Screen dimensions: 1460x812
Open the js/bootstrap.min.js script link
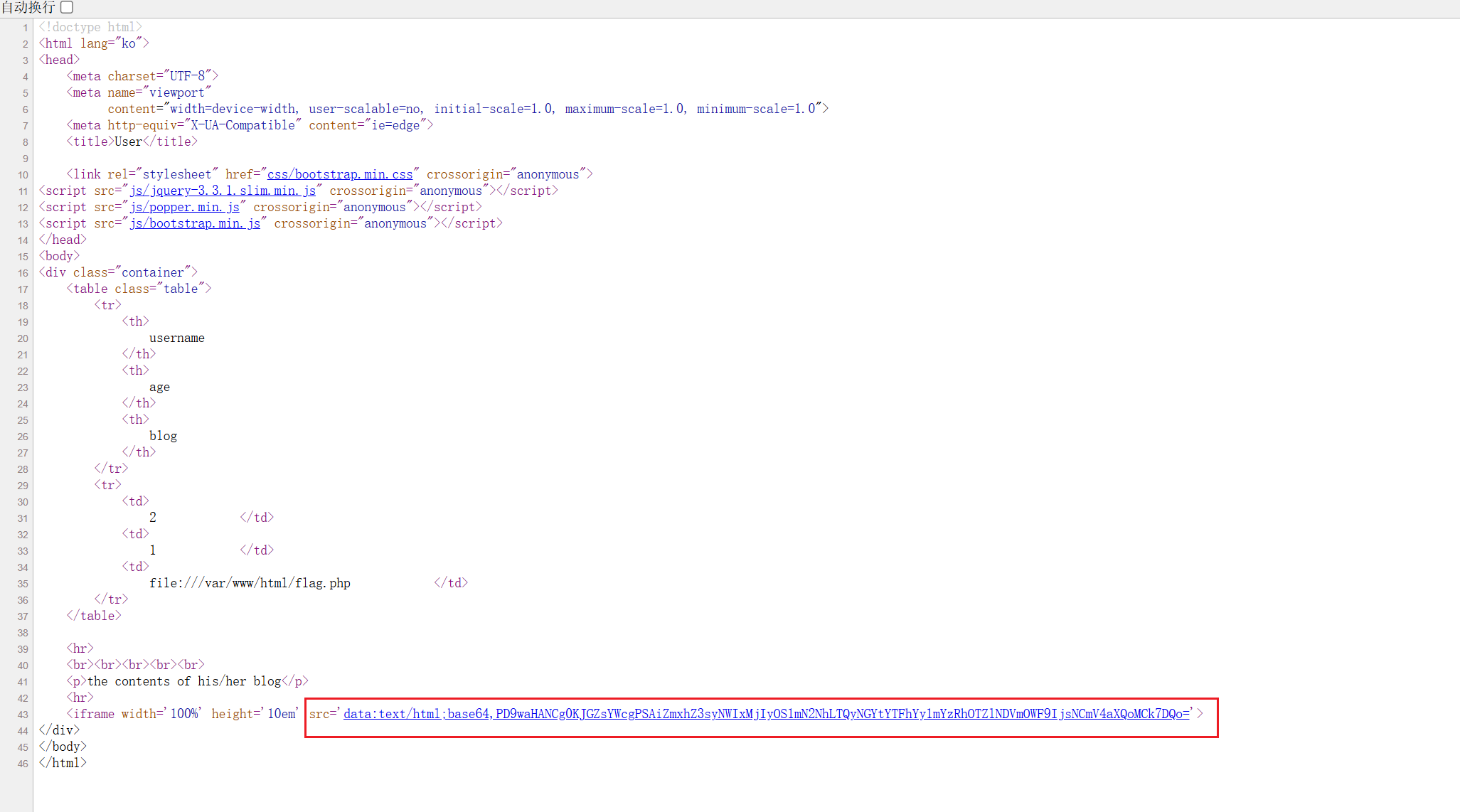click(x=195, y=223)
